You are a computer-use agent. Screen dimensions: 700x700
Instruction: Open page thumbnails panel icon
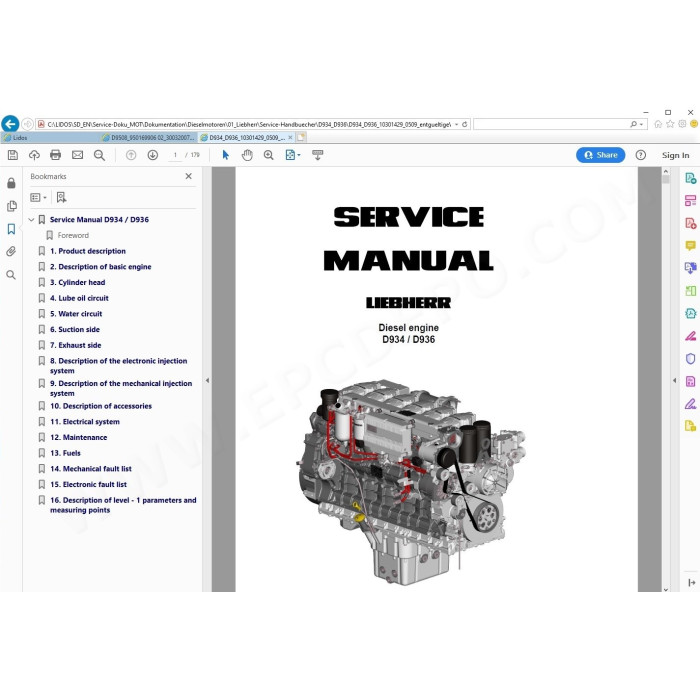[x=11, y=206]
